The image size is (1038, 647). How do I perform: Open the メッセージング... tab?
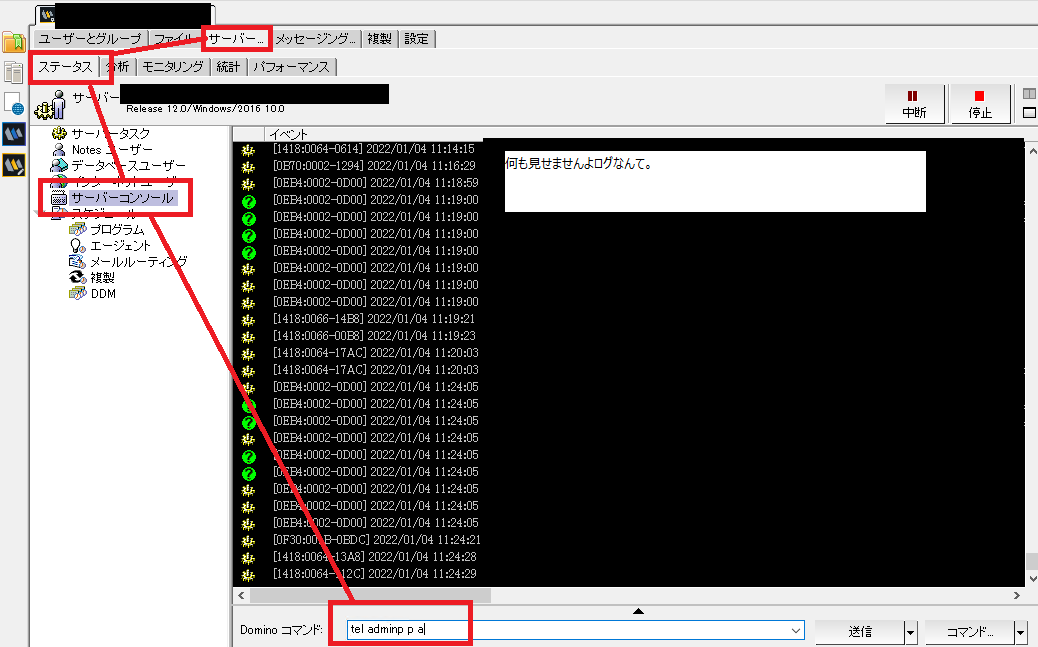[316, 39]
